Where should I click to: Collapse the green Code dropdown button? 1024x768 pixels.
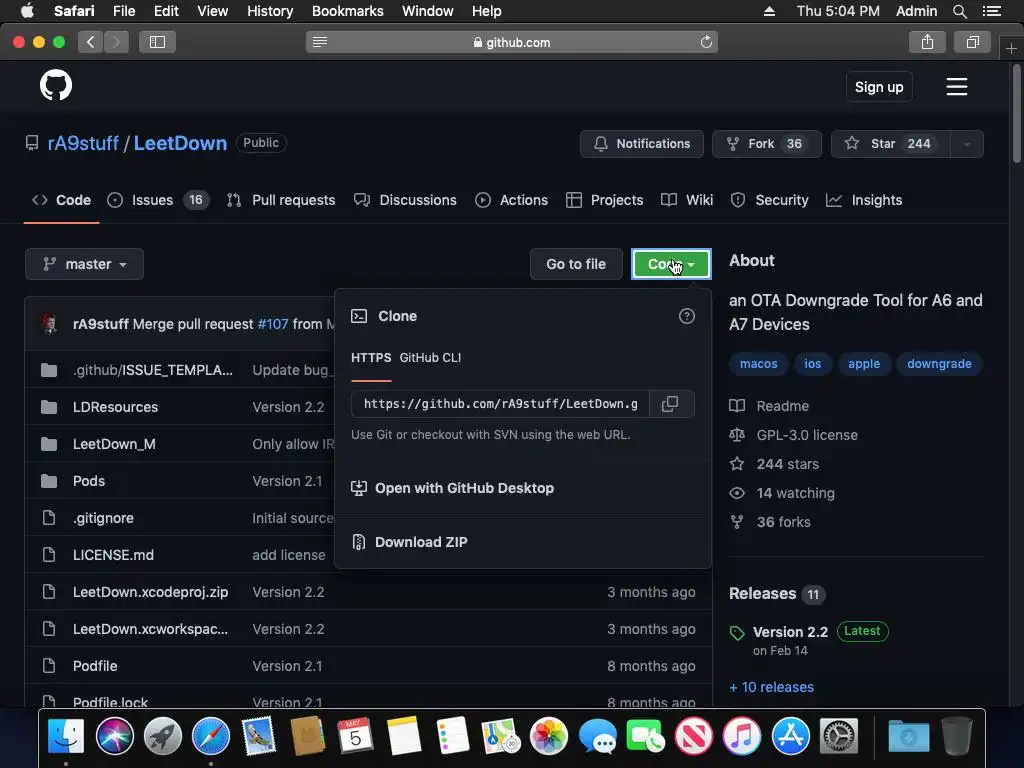(x=671, y=264)
